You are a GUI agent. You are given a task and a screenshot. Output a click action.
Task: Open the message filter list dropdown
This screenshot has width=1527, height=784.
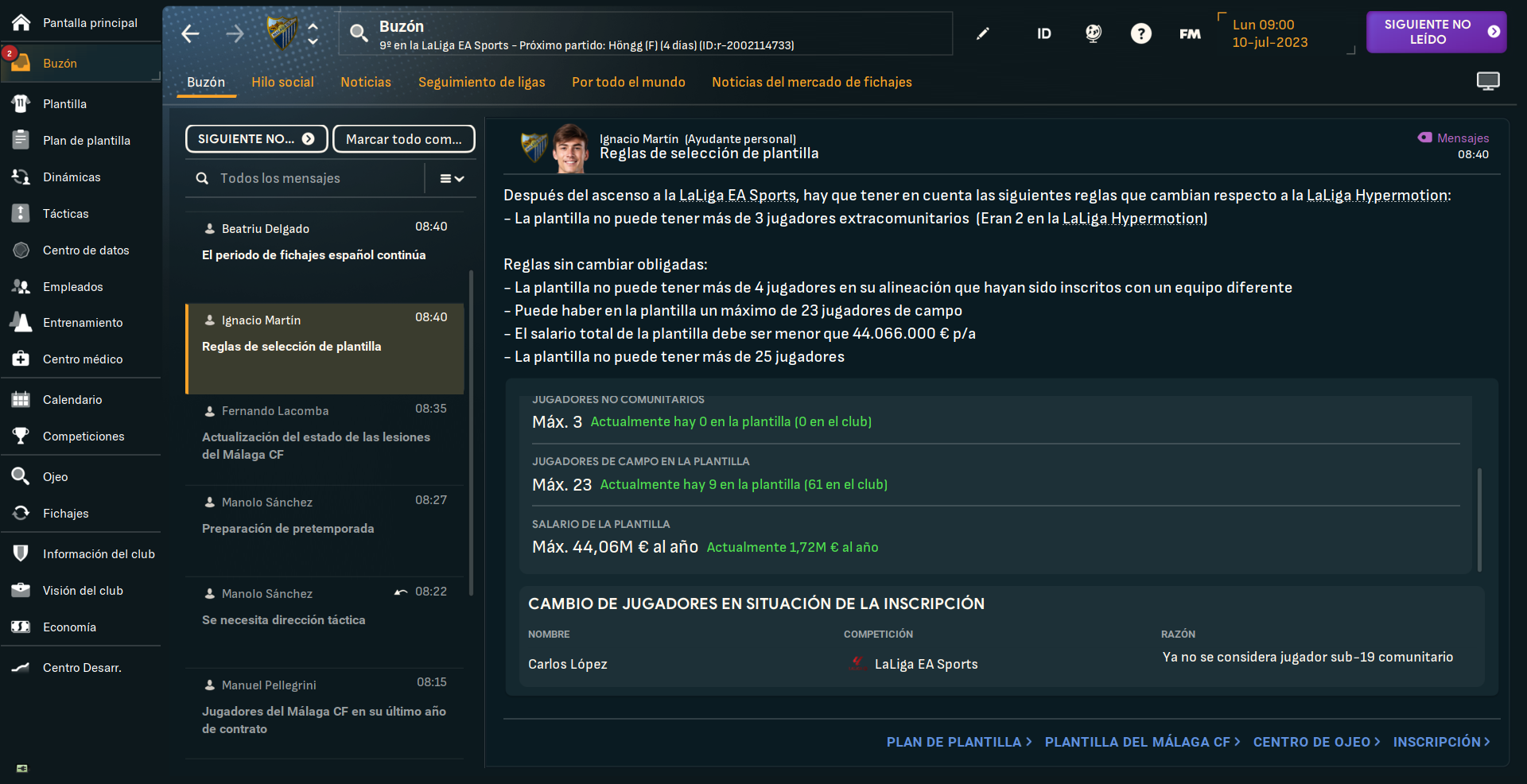pos(452,179)
